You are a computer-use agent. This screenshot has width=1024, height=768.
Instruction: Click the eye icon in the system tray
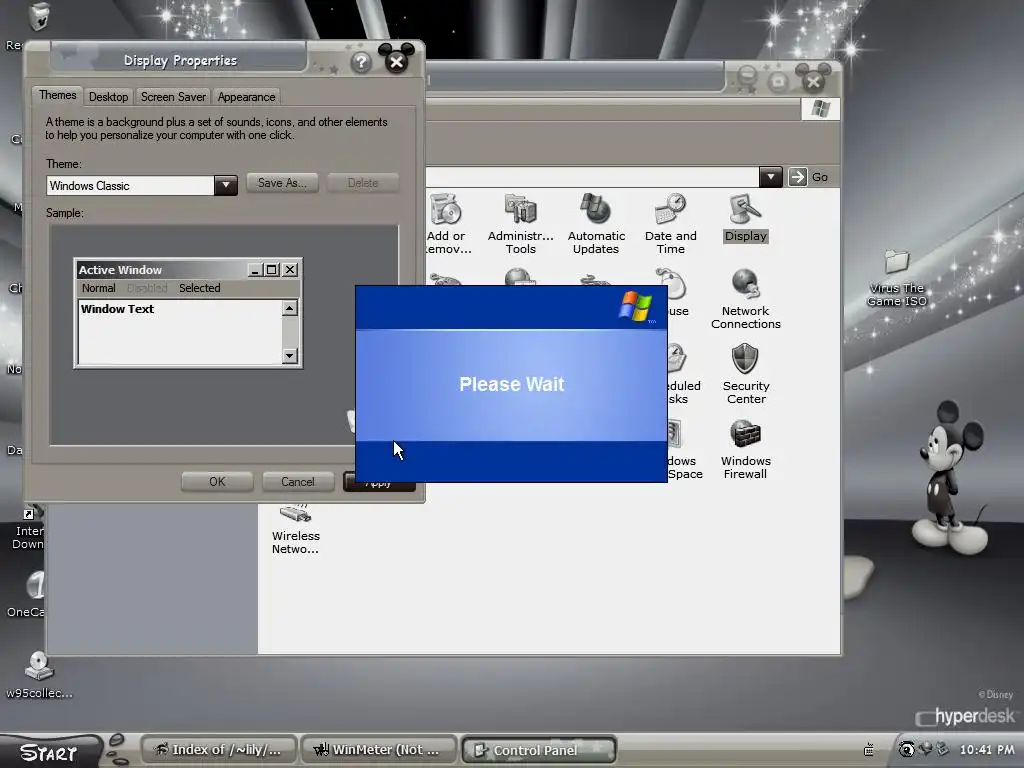tap(906, 749)
